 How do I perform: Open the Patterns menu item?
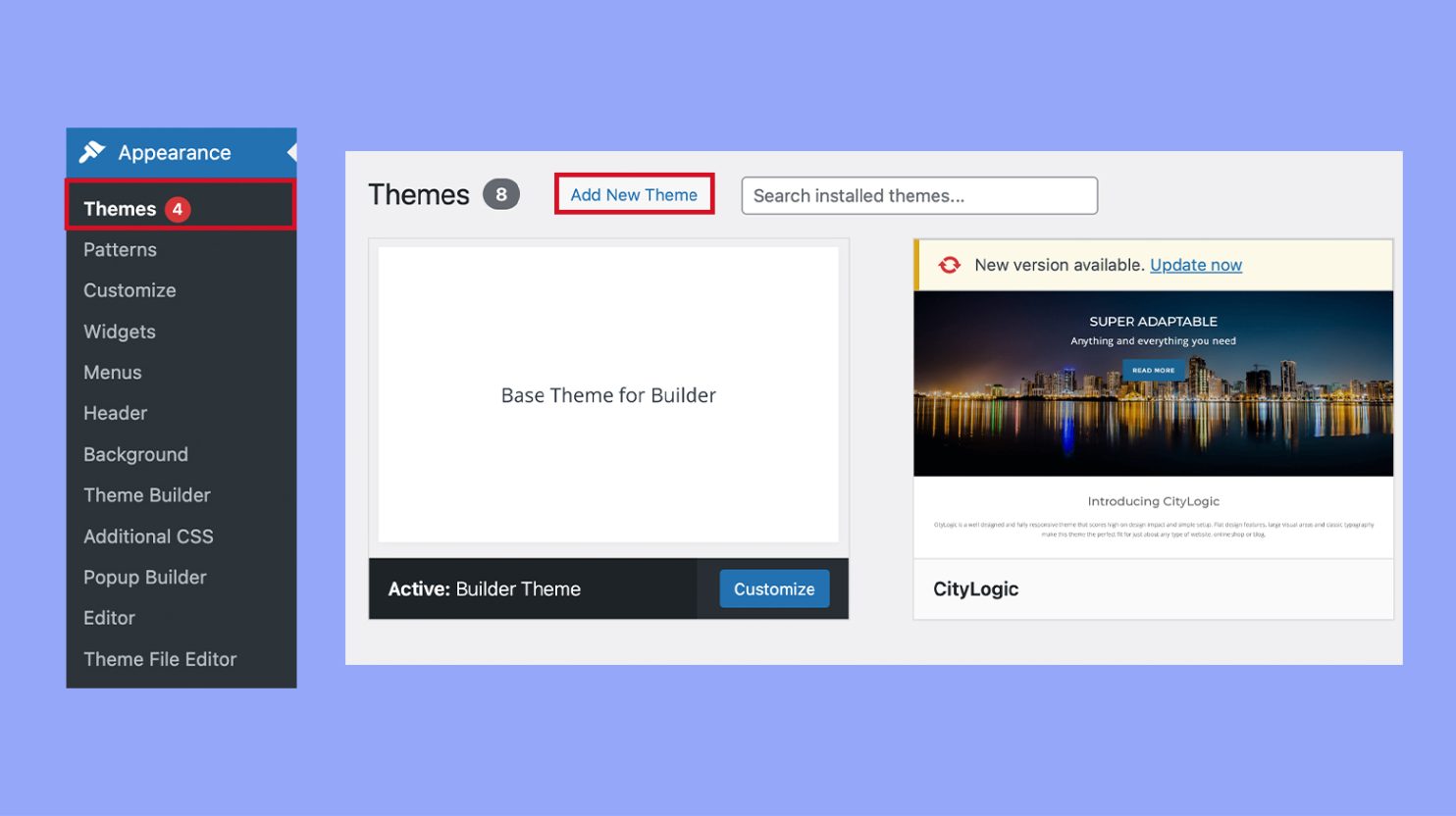120,249
